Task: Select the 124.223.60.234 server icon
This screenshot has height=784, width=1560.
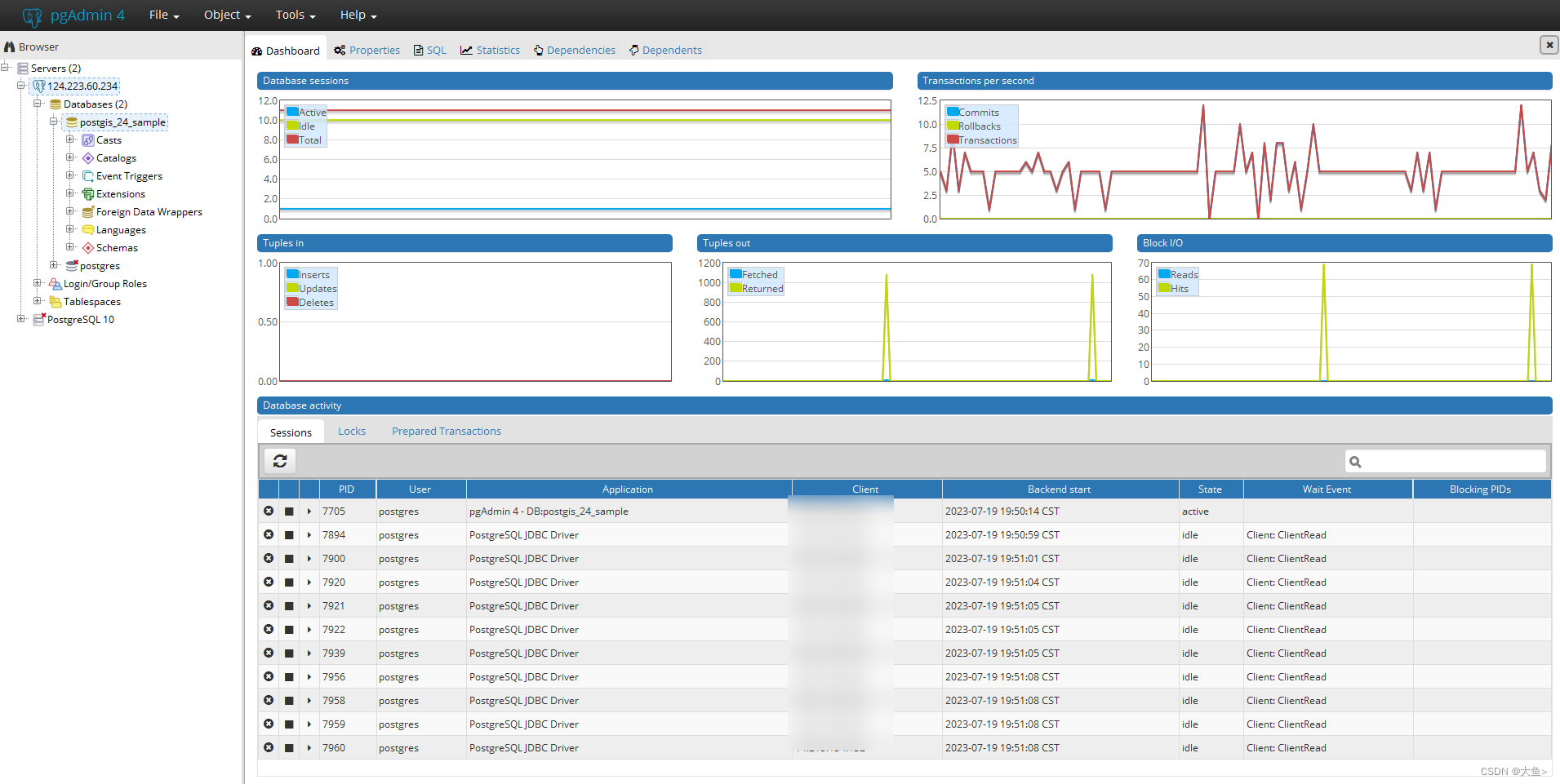Action: click(x=39, y=86)
